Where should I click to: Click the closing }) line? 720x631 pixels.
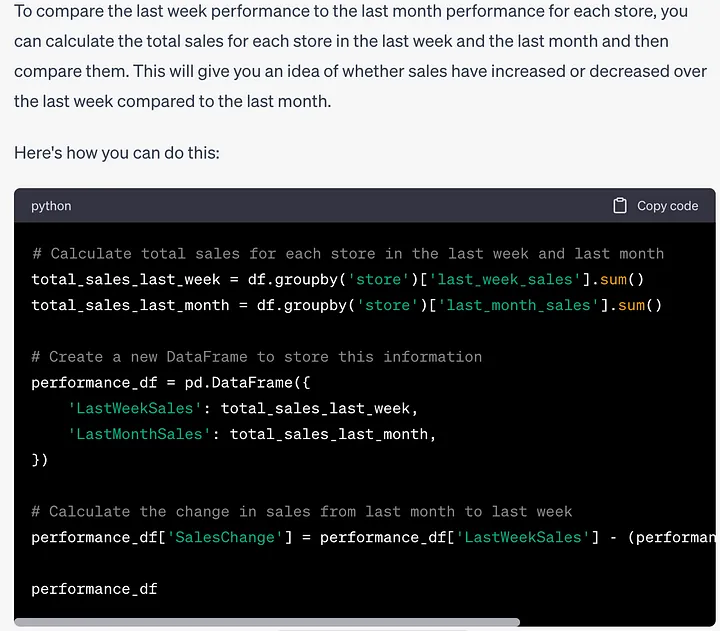coord(39,460)
